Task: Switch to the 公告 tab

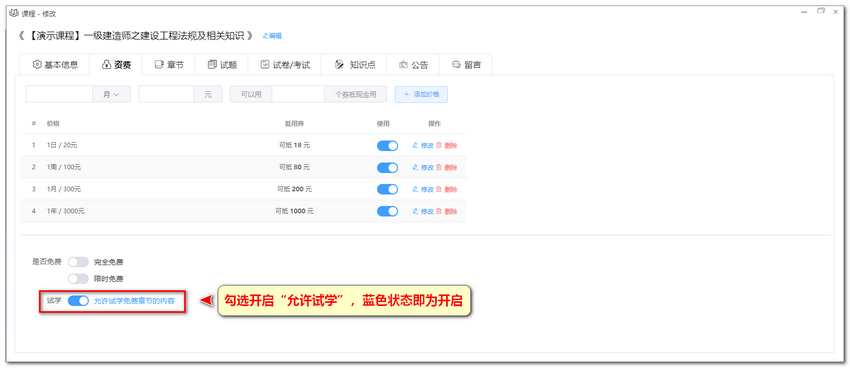Action: [x=413, y=64]
